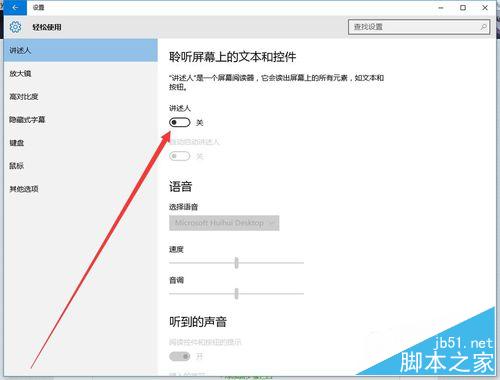Adjust the 音调 slider handle
The width and height of the screenshot is (500, 380).
click(236, 294)
